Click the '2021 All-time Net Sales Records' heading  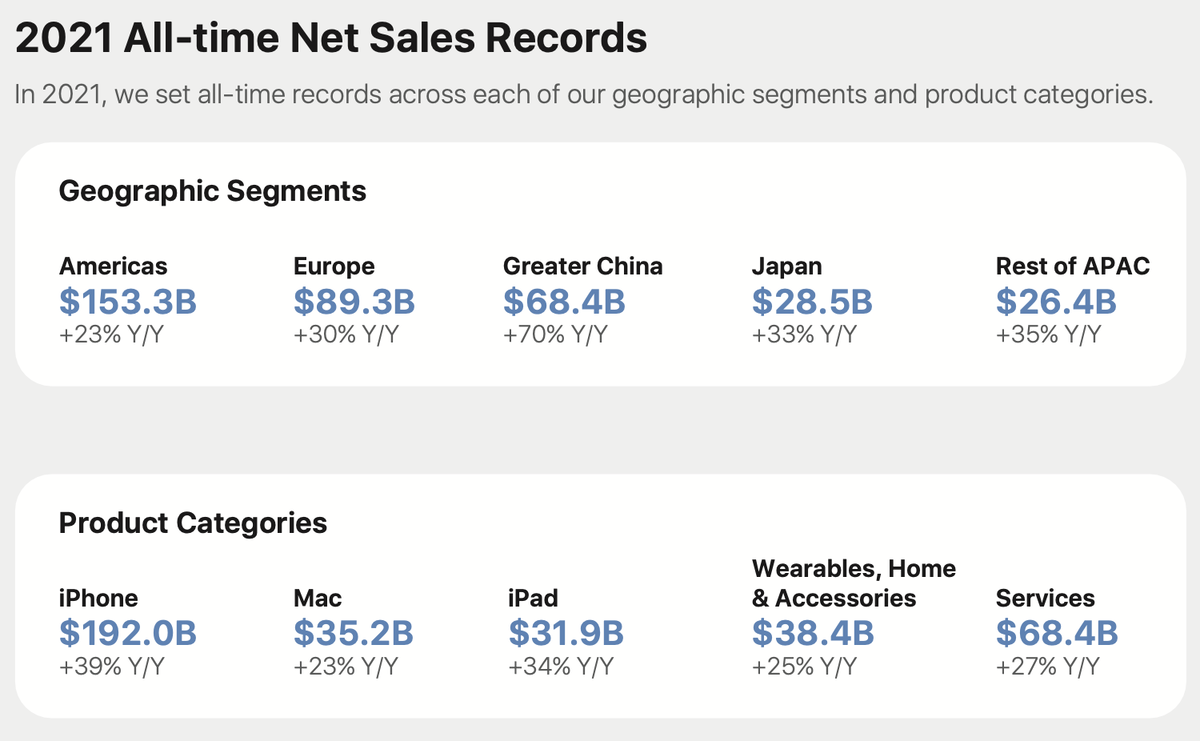[332, 39]
